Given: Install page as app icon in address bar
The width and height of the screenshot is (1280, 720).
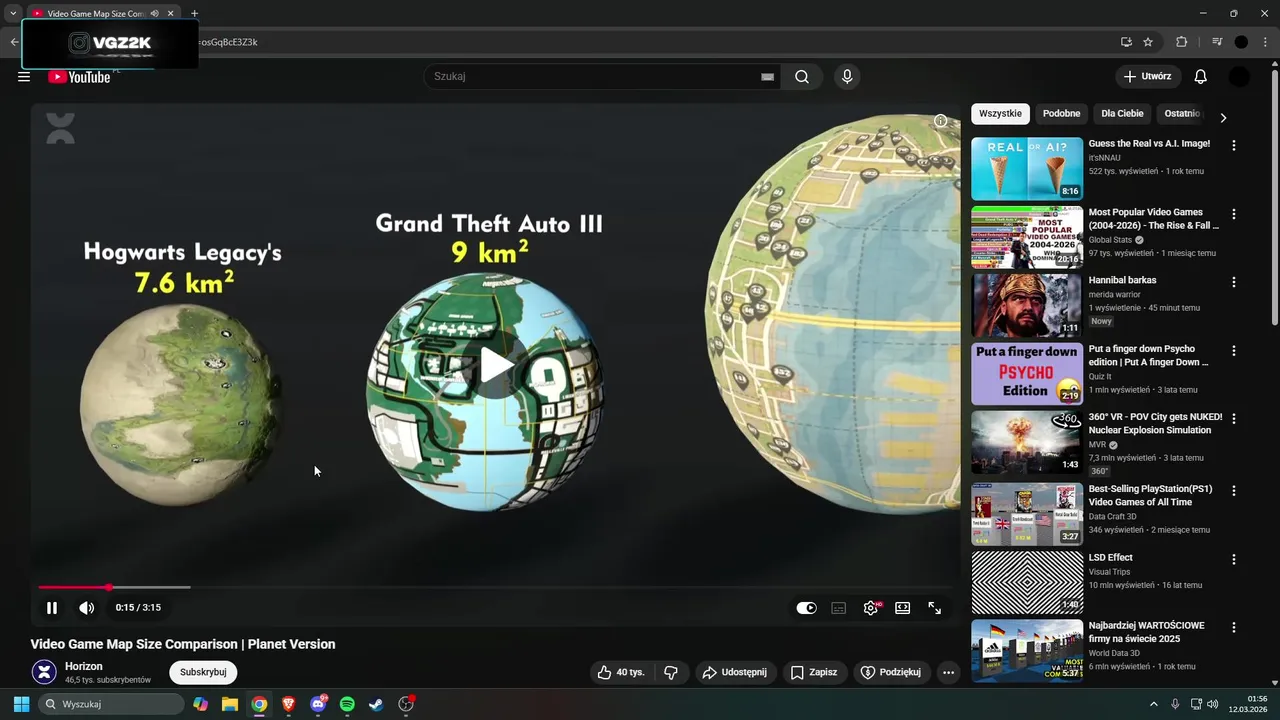Looking at the screenshot, I should 1126,42.
